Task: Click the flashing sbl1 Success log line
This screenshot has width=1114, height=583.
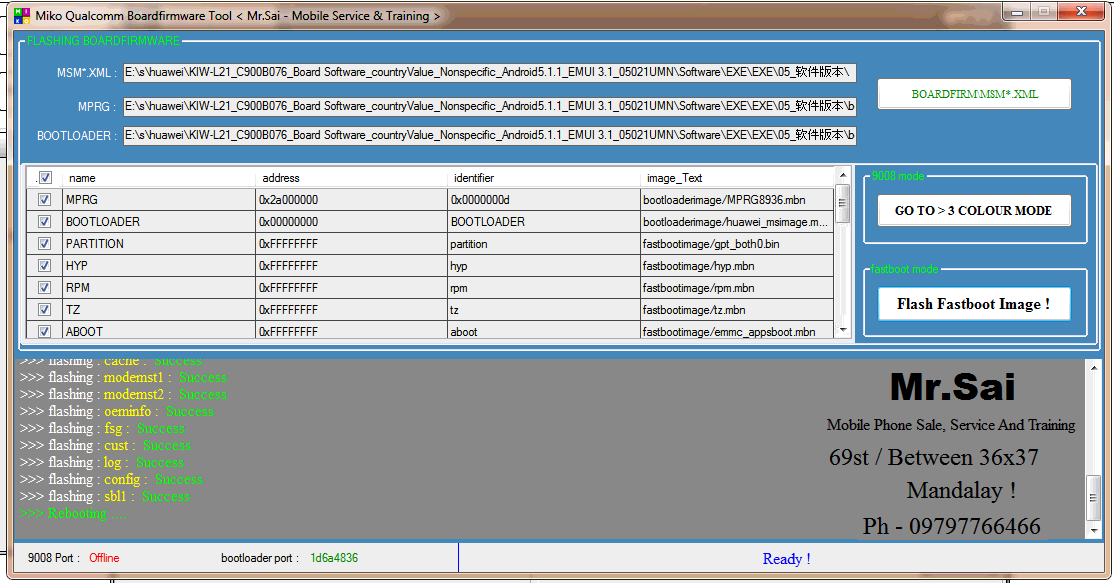Action: click(105, 496)
